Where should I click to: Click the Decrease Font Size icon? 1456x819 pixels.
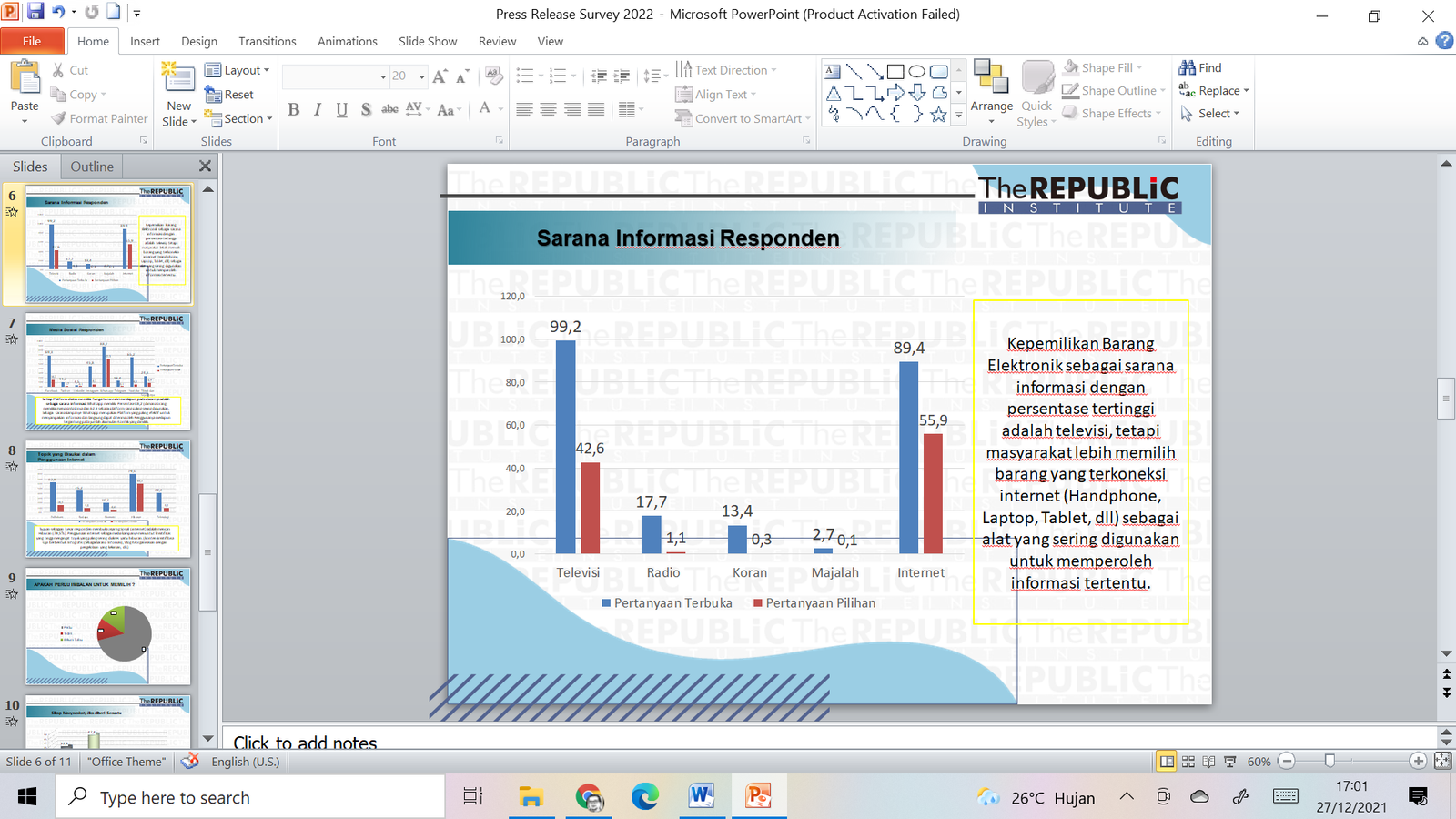(x=462, y=76)
